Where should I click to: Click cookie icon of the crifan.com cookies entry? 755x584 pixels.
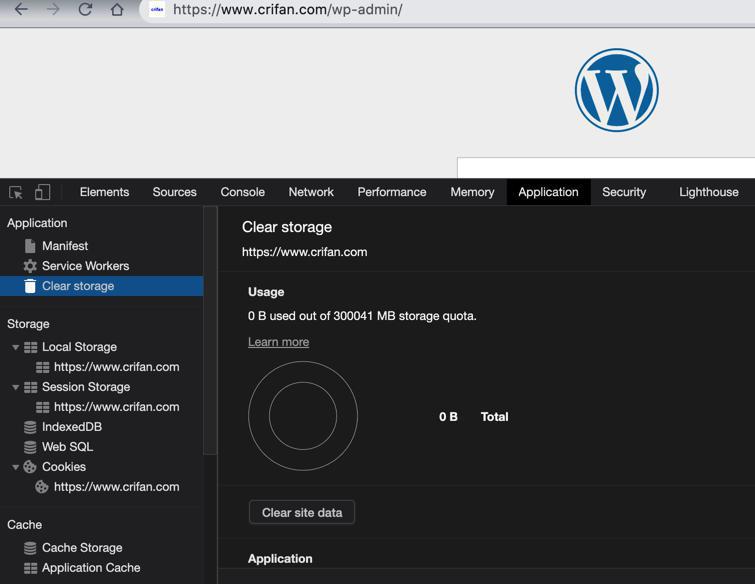point(42,487)
